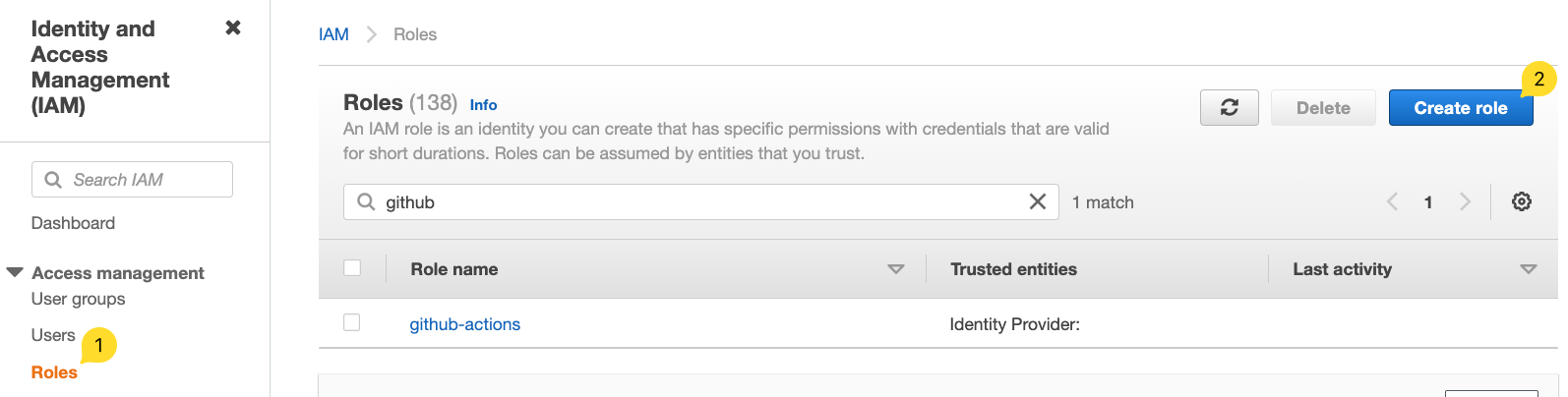The height and width of the screenshot is (397, 1568).
Task: Select all roles header checkbox
Action: tap(352, 268)
